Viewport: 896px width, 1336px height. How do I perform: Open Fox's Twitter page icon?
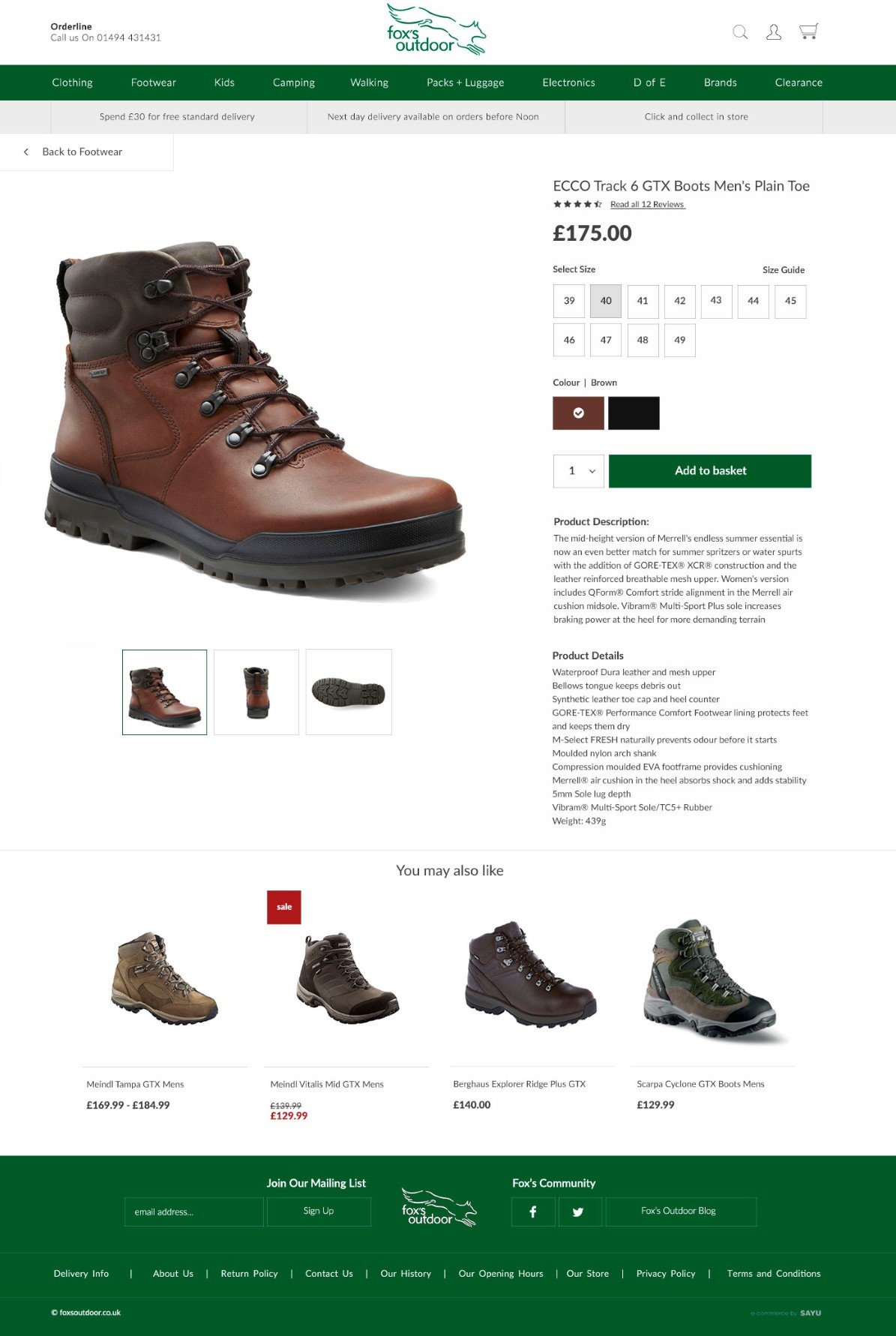tap(579, 1211)
